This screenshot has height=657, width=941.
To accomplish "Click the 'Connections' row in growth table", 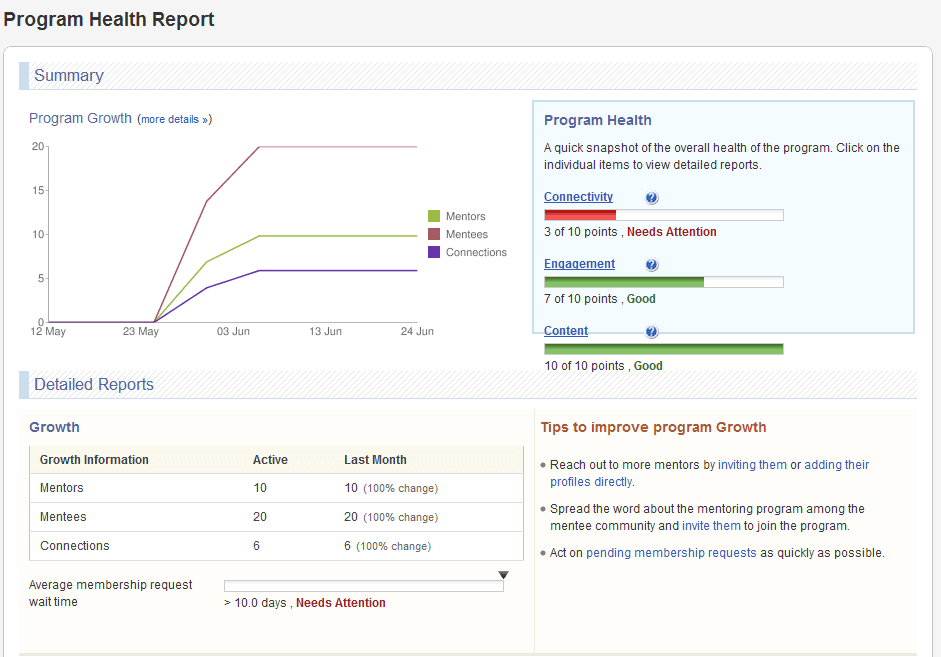I will click(276, 545).
